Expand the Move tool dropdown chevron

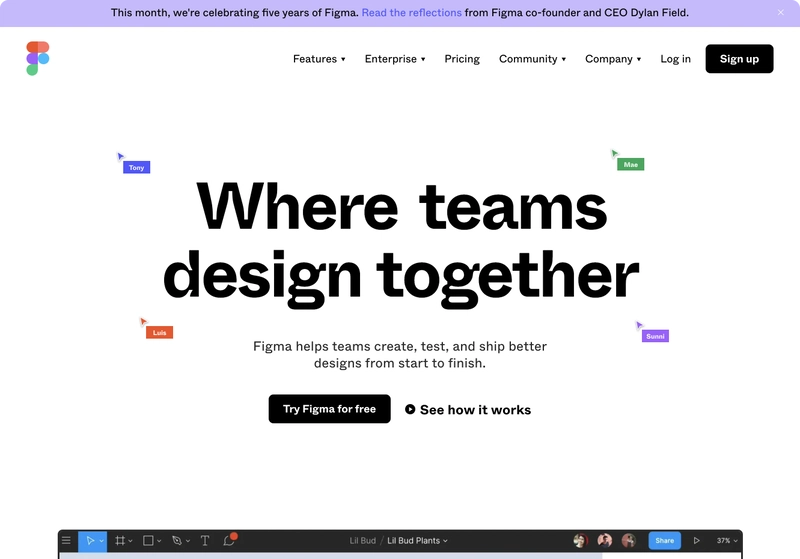click(x=102, y=541)
